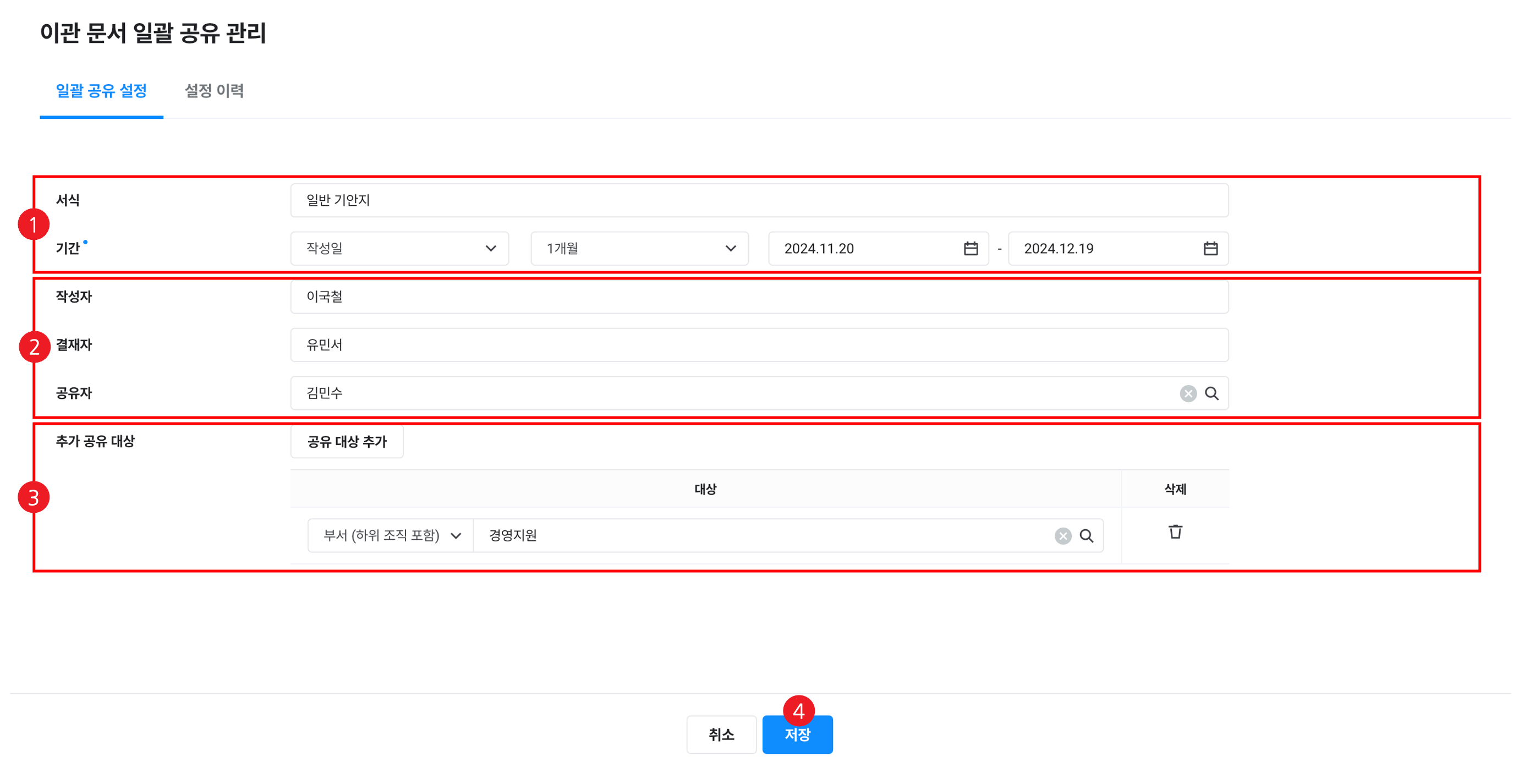Clear the 공유자 field with X icon
1513x784 pixels.
tap(1188, 393)
